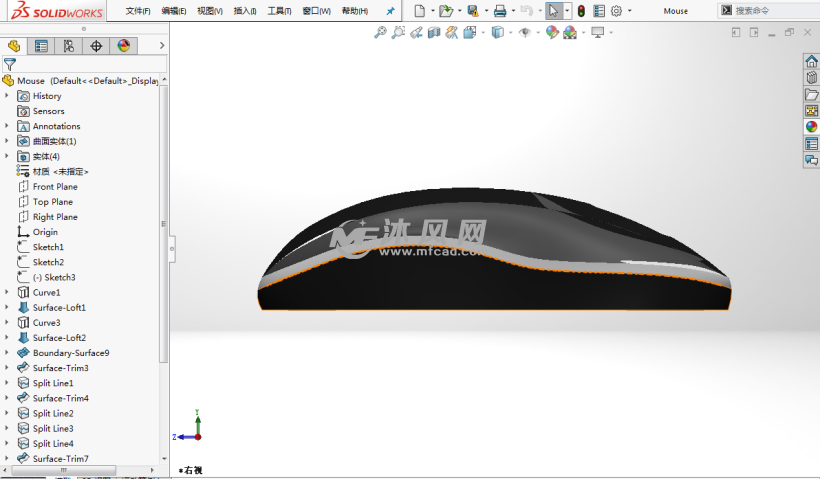Switch to ConfigurationManager tab
The image size is (820, 479).
point(69,46)
